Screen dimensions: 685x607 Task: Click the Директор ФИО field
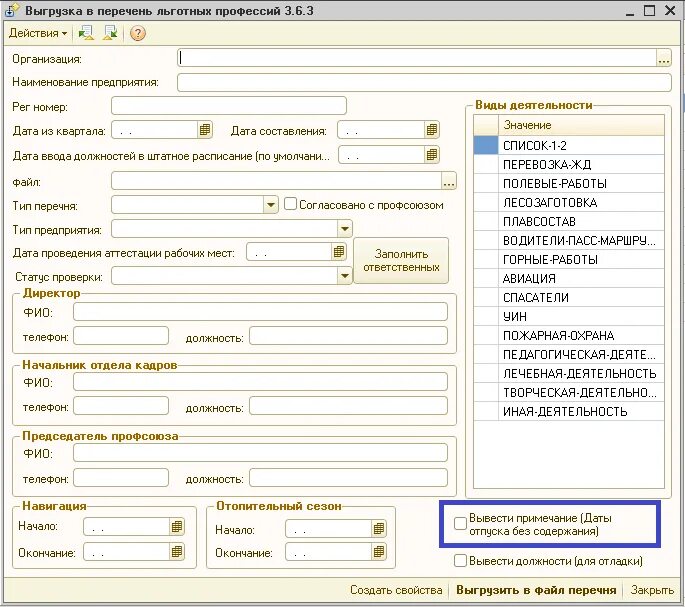(x=260, y=312)
